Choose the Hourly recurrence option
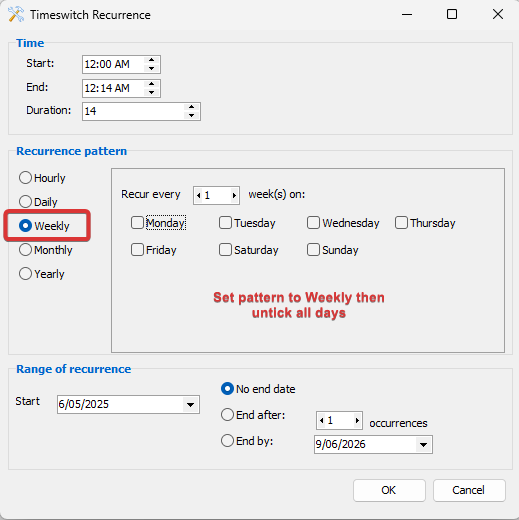Image resolution: width=519 pixels, height=520 pixels. click(25, 178)
